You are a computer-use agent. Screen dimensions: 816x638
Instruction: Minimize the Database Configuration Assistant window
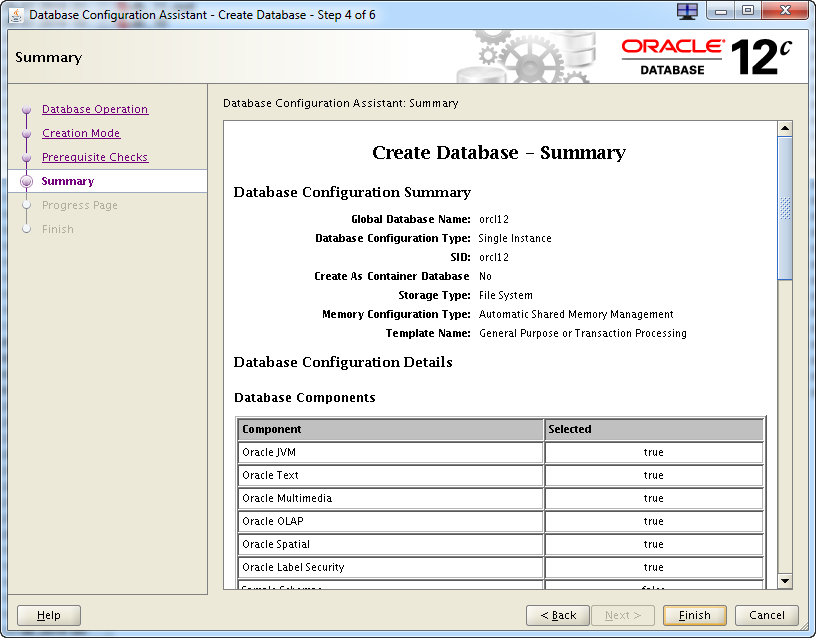[x=721, y=11]
